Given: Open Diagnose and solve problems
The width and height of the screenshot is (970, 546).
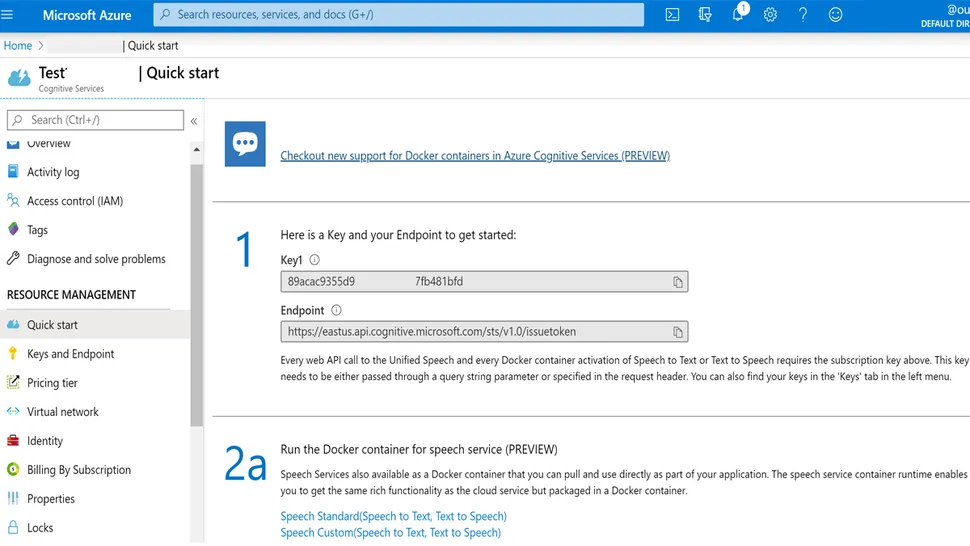Looking at the screenshot, I should (96, 259).
